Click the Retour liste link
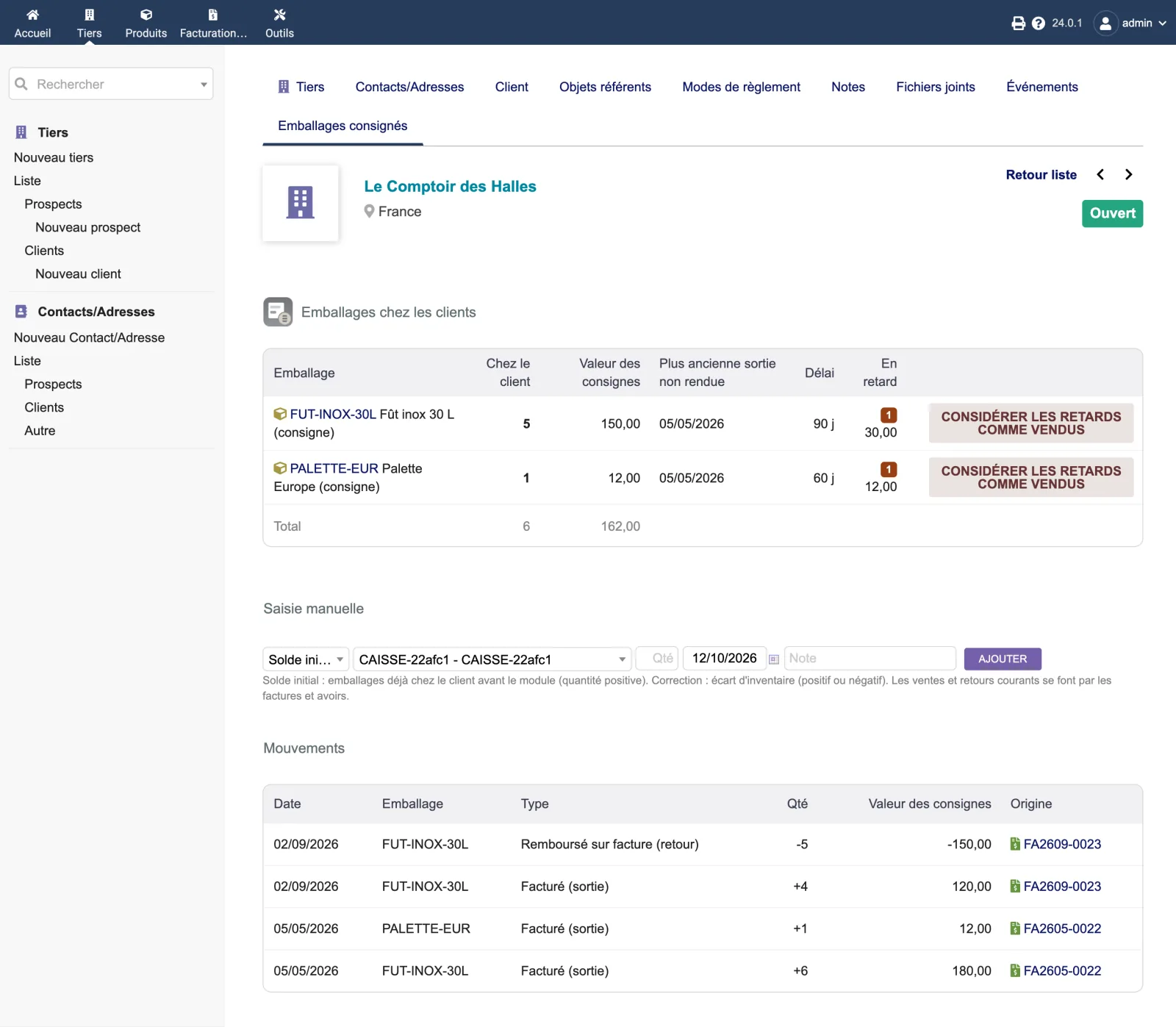 point(1041,175)
